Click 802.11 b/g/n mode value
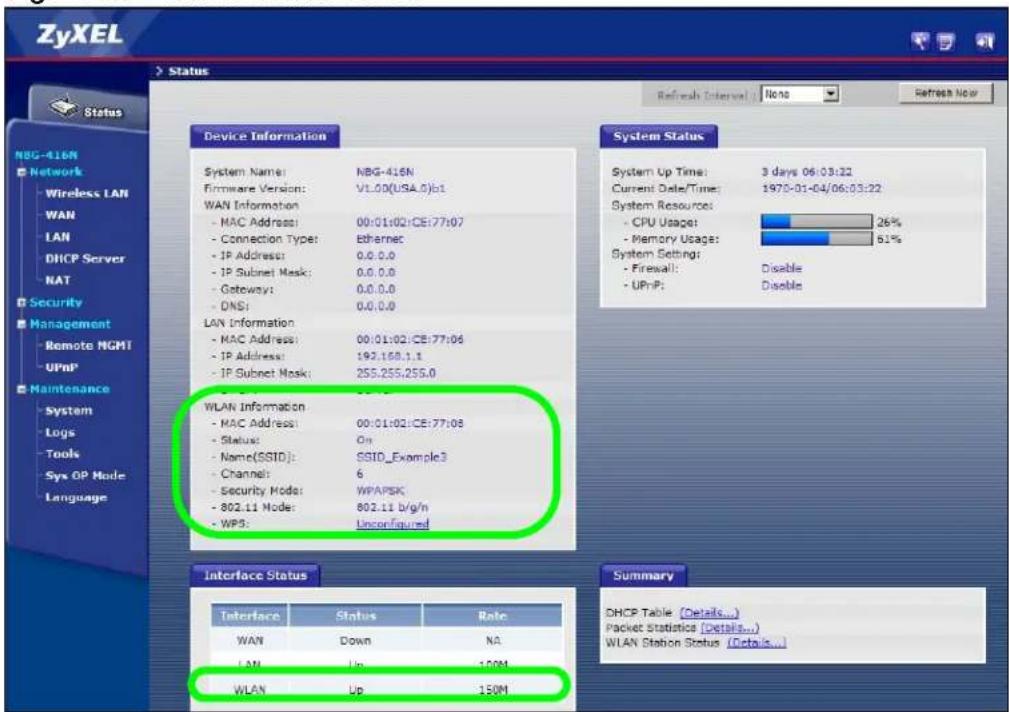Screen dimensions: 1009x712 tap(392, 507)
